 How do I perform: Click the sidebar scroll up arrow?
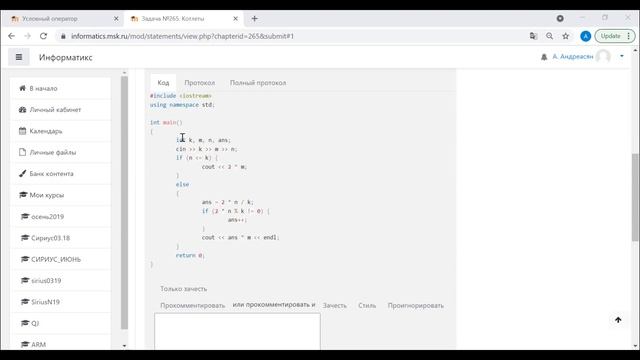pos(124,73)
